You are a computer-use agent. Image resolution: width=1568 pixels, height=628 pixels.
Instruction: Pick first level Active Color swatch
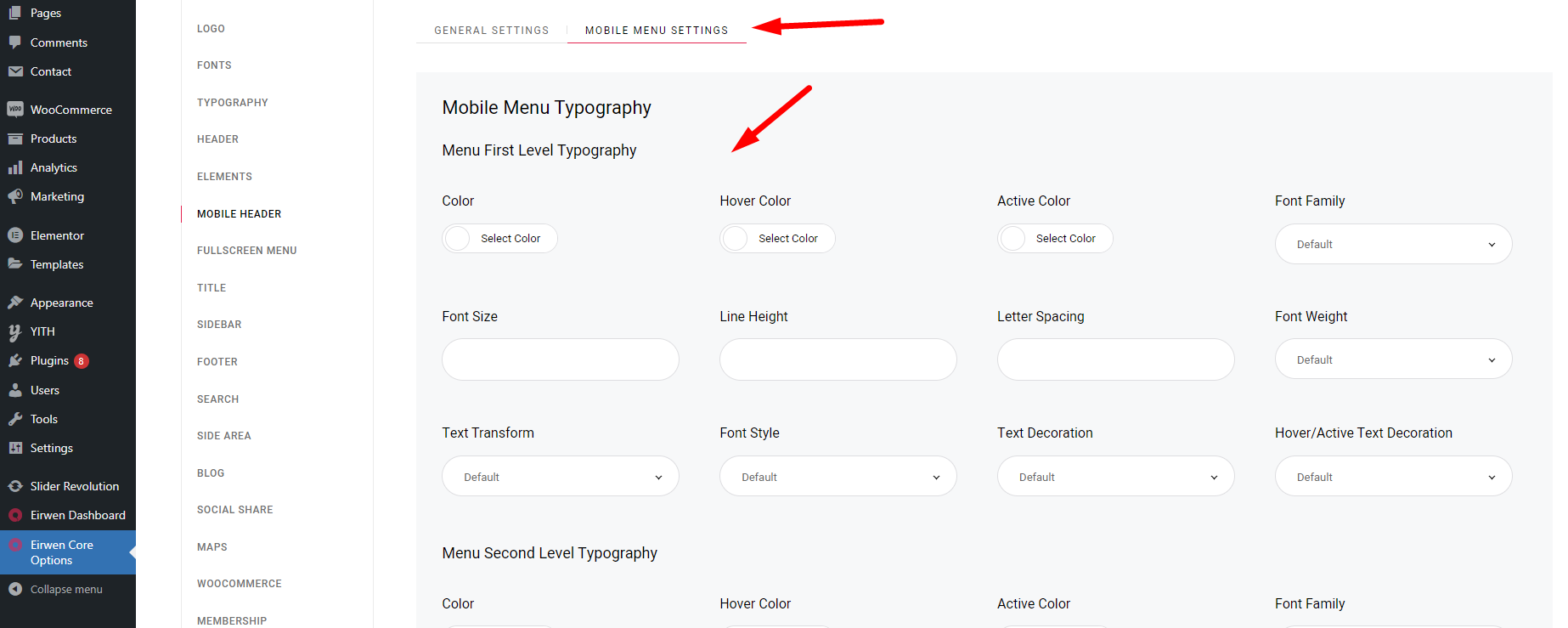tap(1012, 239)
